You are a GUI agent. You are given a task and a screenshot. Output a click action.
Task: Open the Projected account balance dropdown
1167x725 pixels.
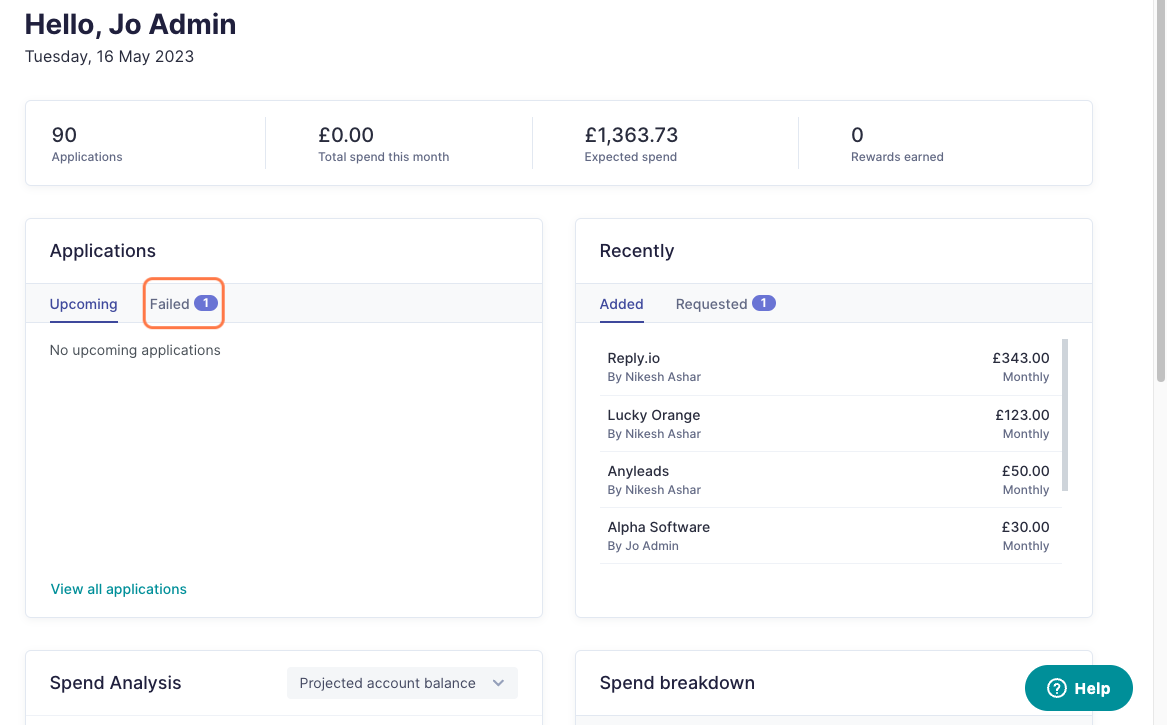pyautogui.click(x=402, y=683)
